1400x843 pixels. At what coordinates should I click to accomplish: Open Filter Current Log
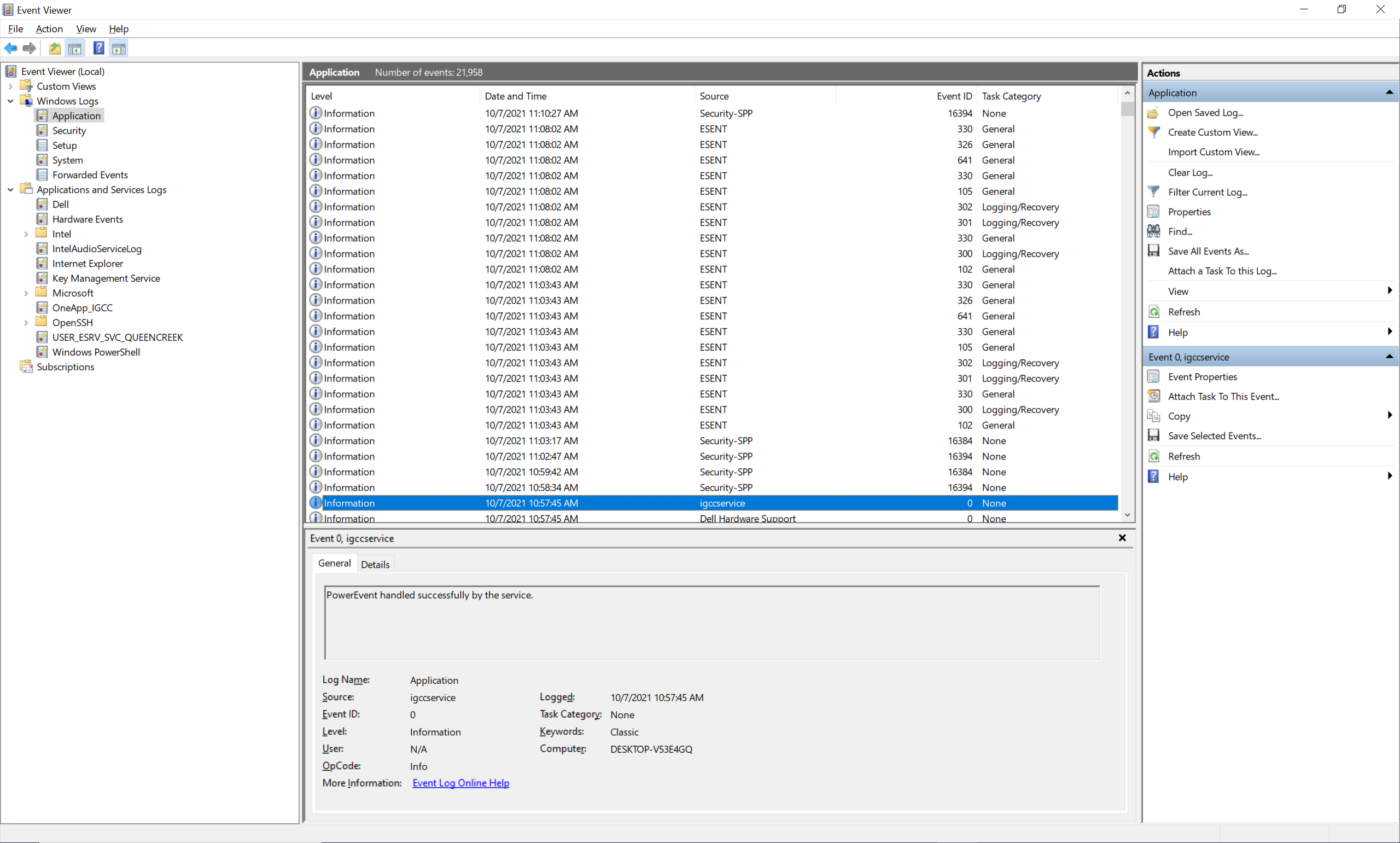[x=1207, y=192]
